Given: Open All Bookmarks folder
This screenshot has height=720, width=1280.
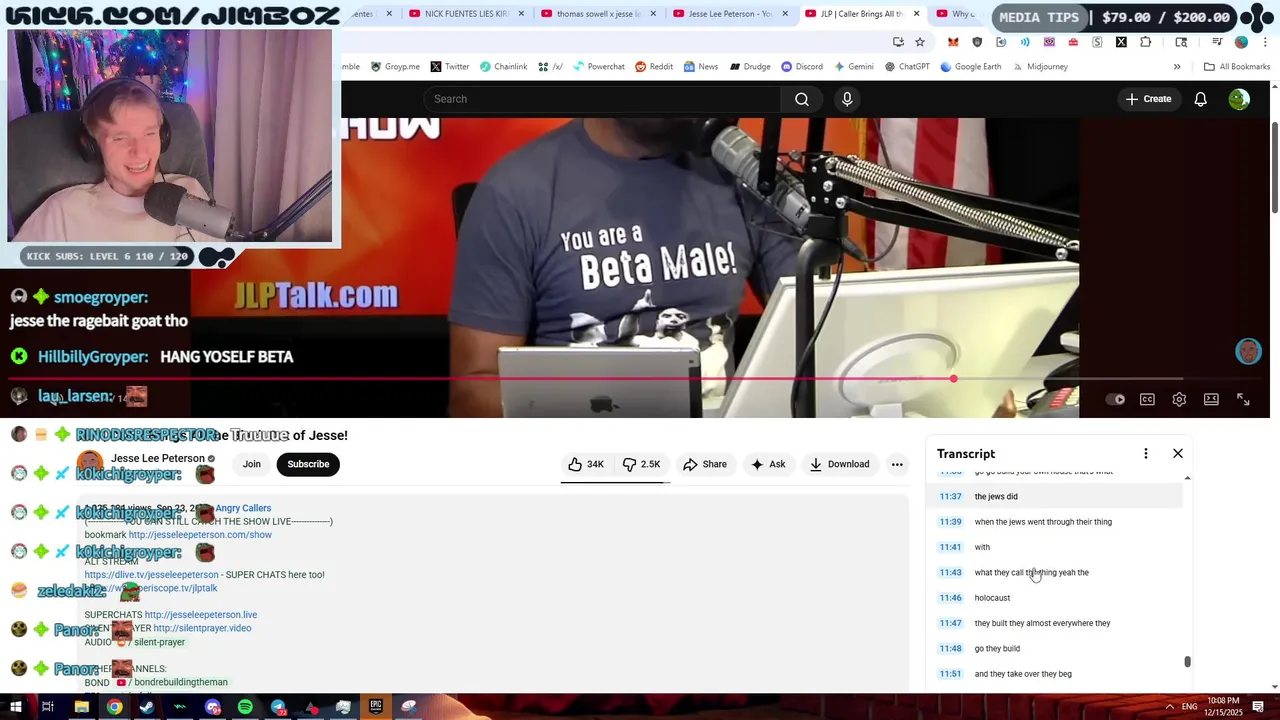Looking at the screenshot, I should [x=1237, y=67].
